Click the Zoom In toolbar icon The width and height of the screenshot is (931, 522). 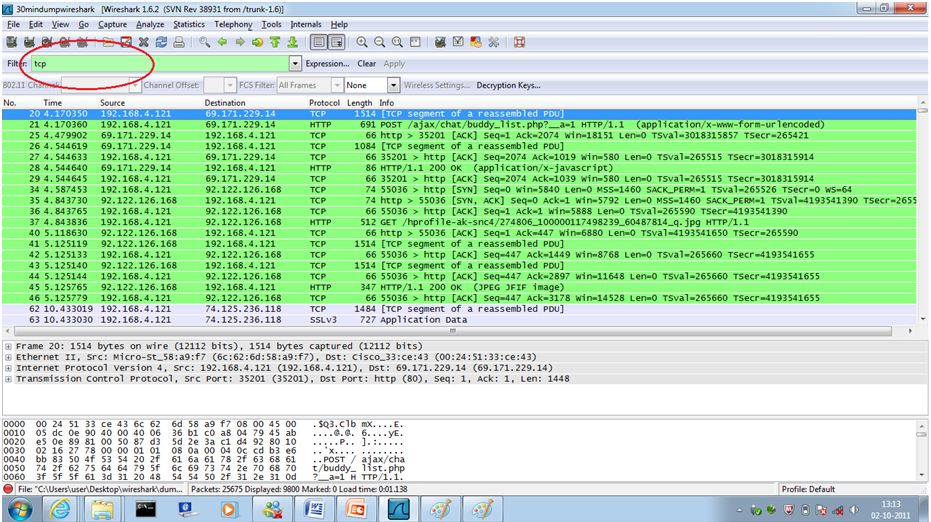[x=362, y=43]
